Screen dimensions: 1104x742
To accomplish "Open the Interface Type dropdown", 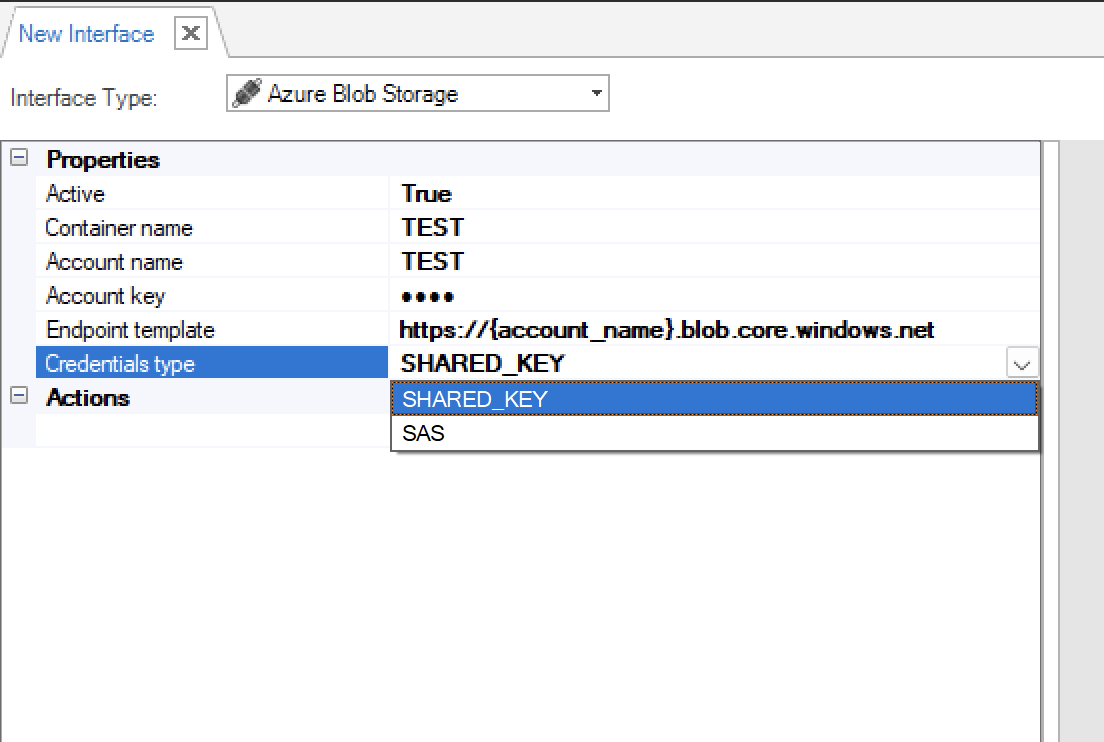I will 596,94.
